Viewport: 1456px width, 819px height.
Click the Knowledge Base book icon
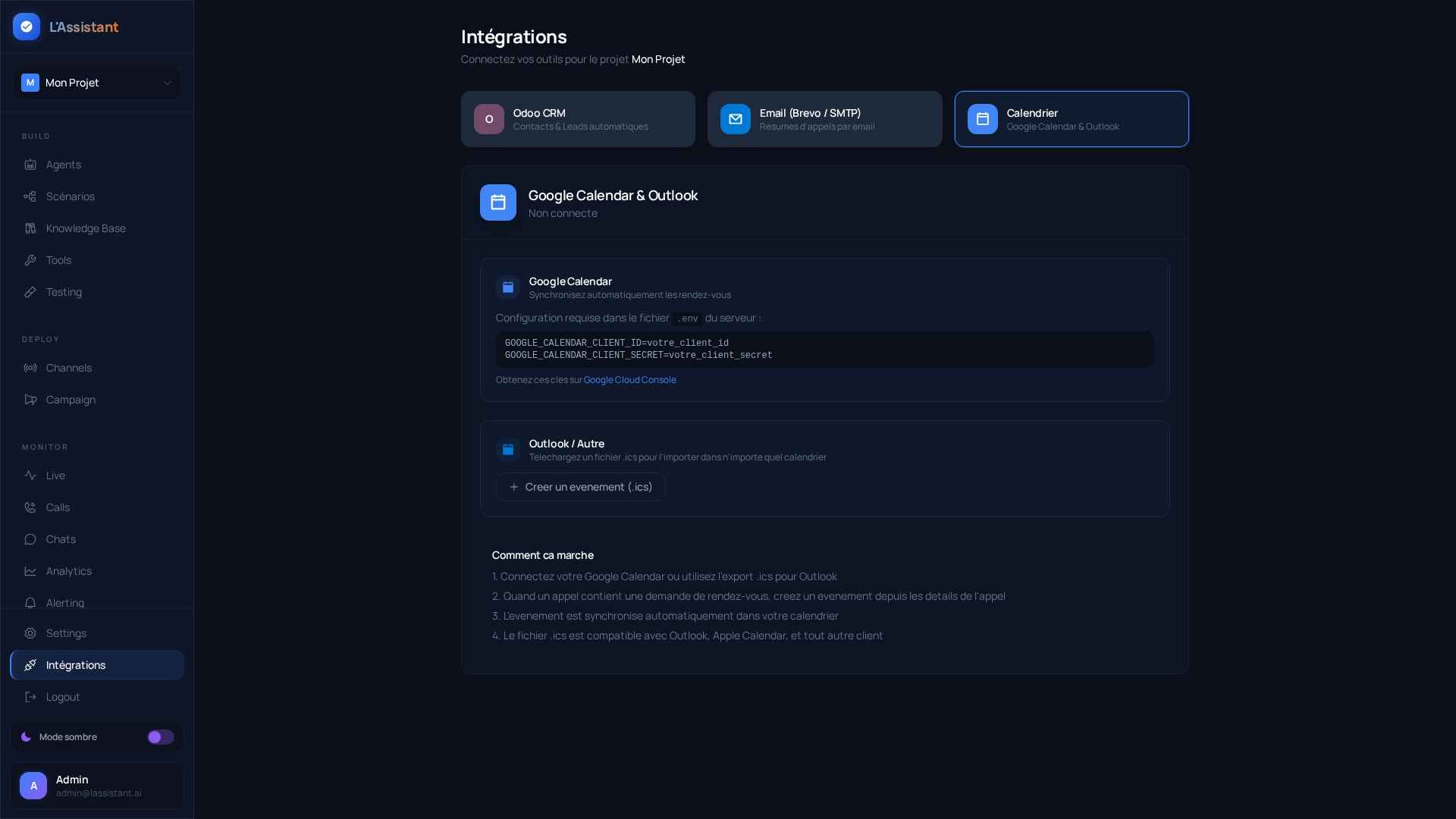point(30,228)
